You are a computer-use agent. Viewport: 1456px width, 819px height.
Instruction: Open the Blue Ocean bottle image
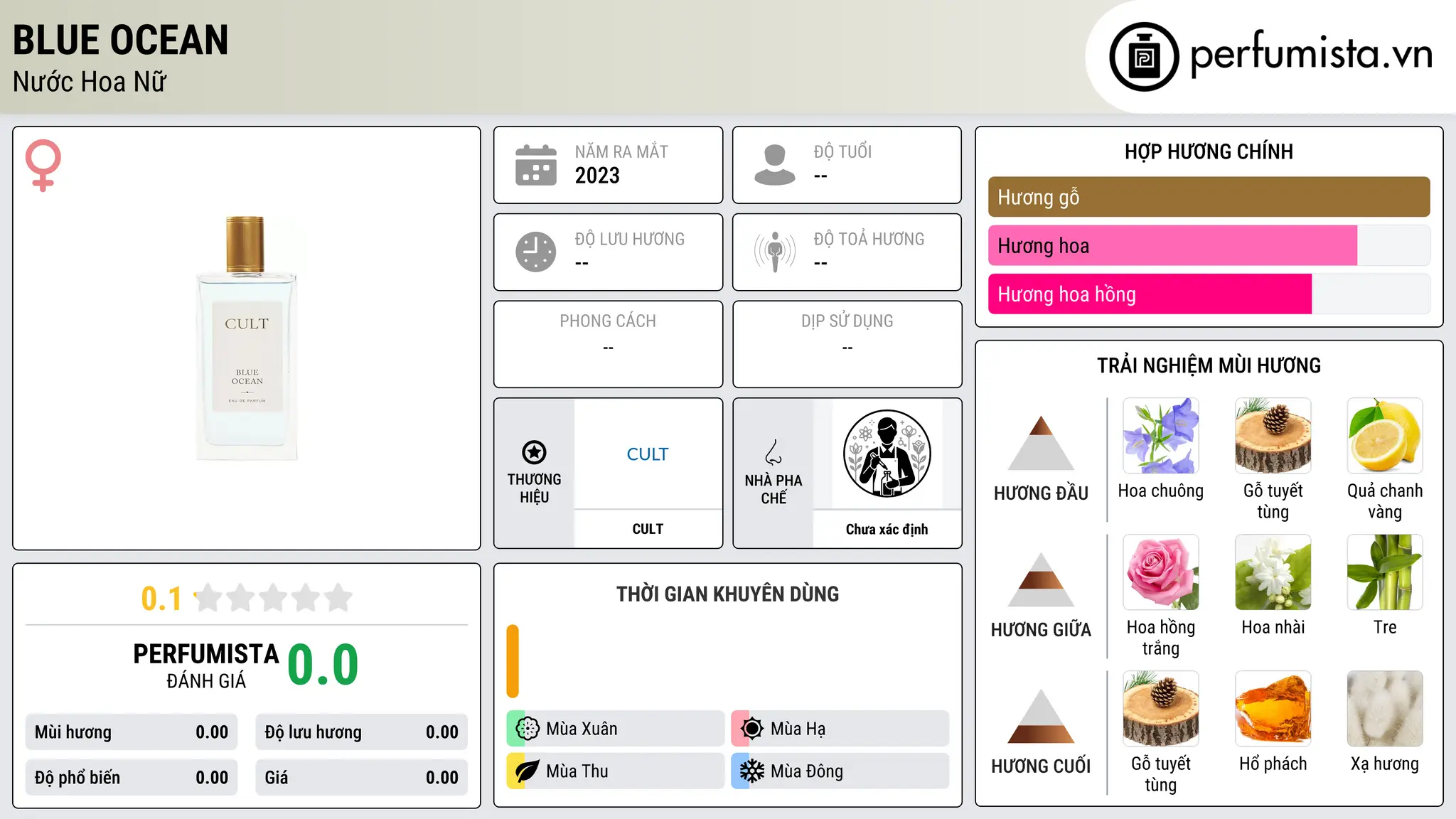pos(247,338)
